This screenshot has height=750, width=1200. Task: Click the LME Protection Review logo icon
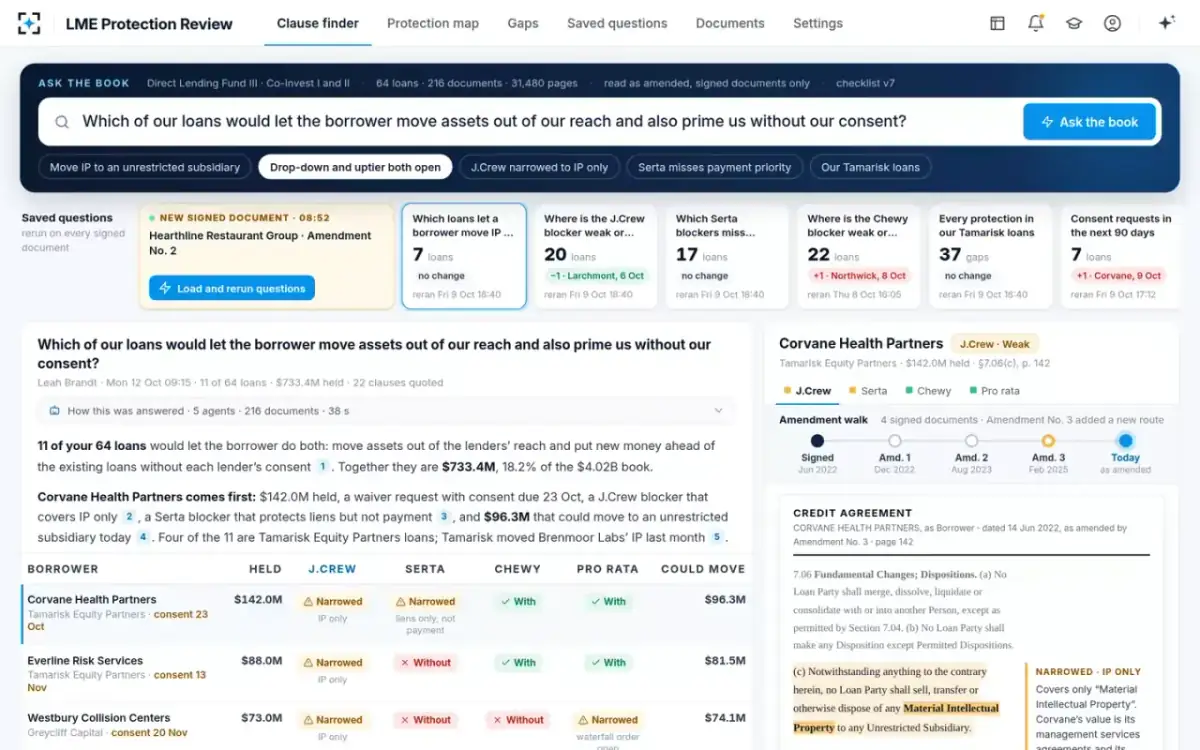[30, 23]
